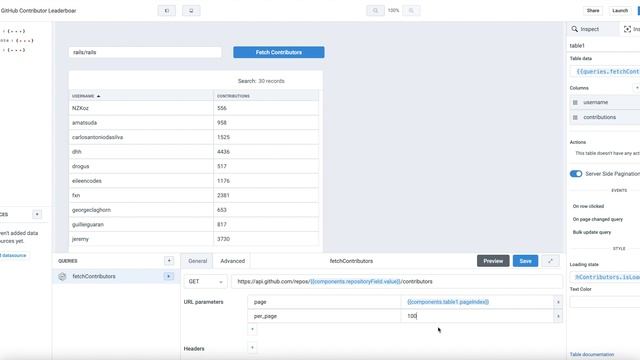Click drag handle of contributions column
640x360 pixels.
click(575, 118)
